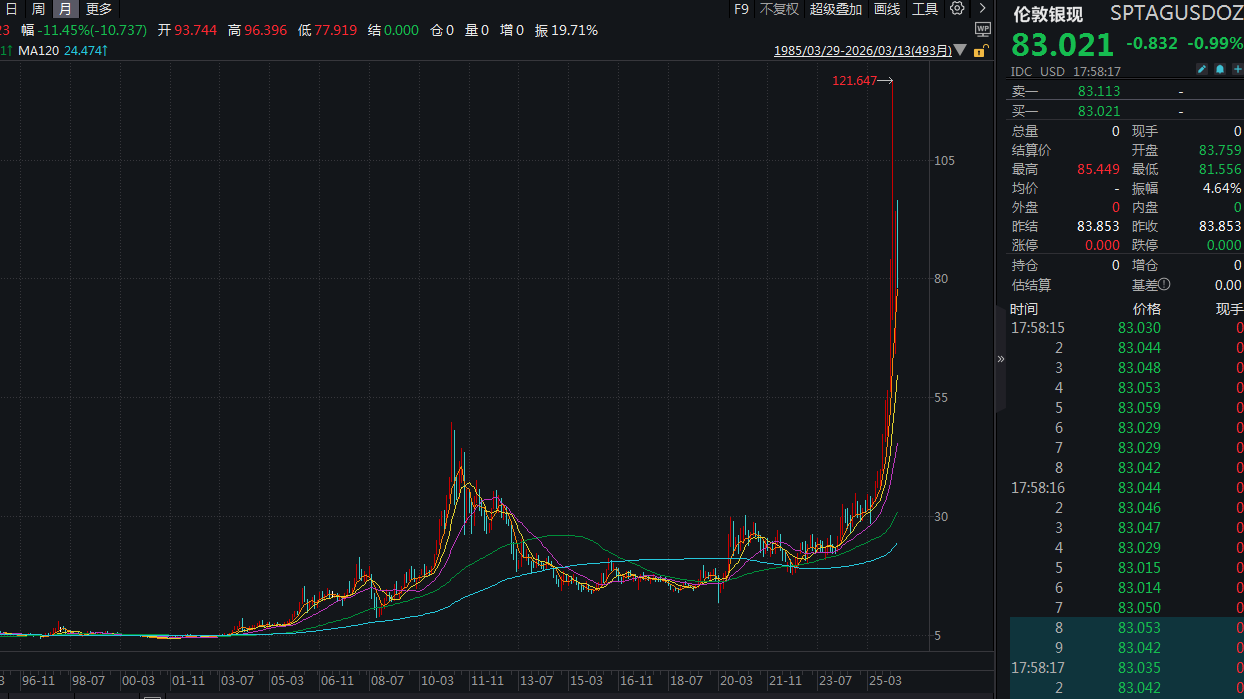This screenshot has width=1244, height=699.
Task: Click the pencil edit icon beside the quote time
Action: 1202,70
